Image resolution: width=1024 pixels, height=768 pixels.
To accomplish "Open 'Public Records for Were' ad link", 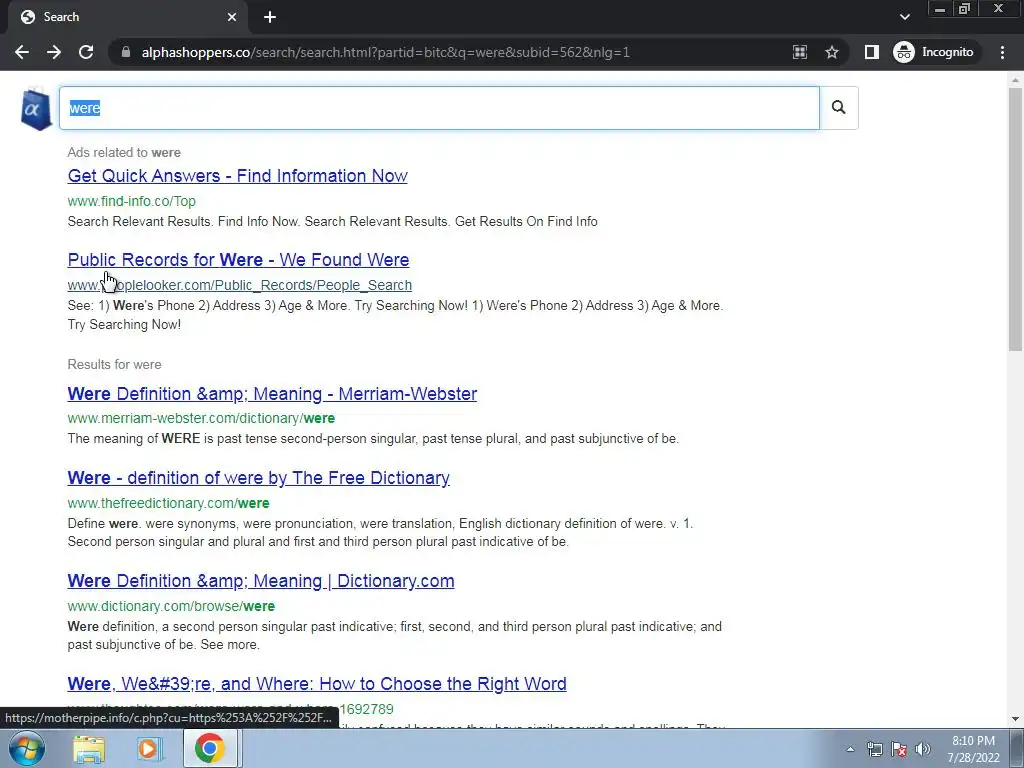I will point(238,260).
